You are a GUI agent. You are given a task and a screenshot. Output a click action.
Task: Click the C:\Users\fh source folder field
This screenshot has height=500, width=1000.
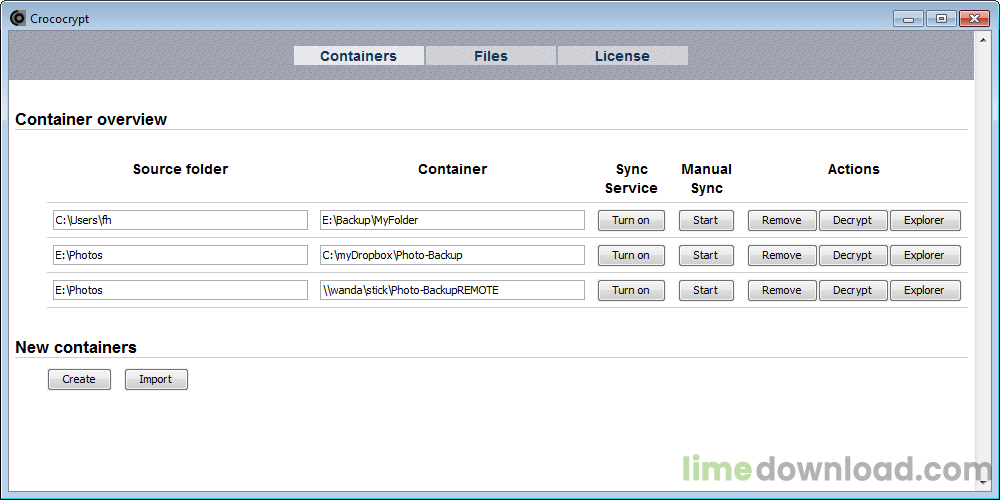(x=180, y=220)
